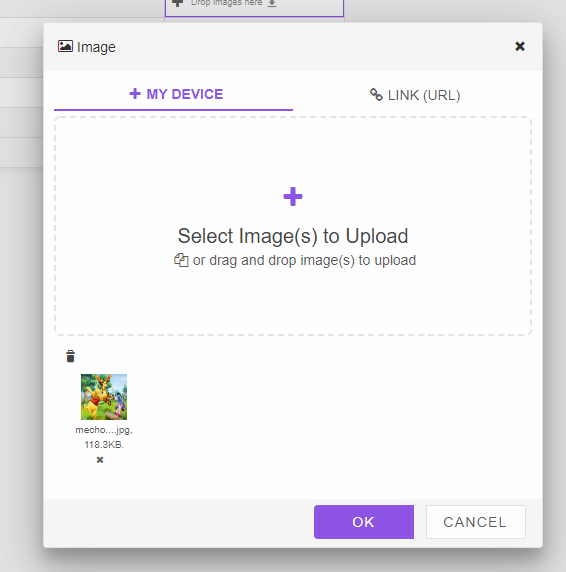Click the Drop images here field behind dialog

(x=254, y=7)
